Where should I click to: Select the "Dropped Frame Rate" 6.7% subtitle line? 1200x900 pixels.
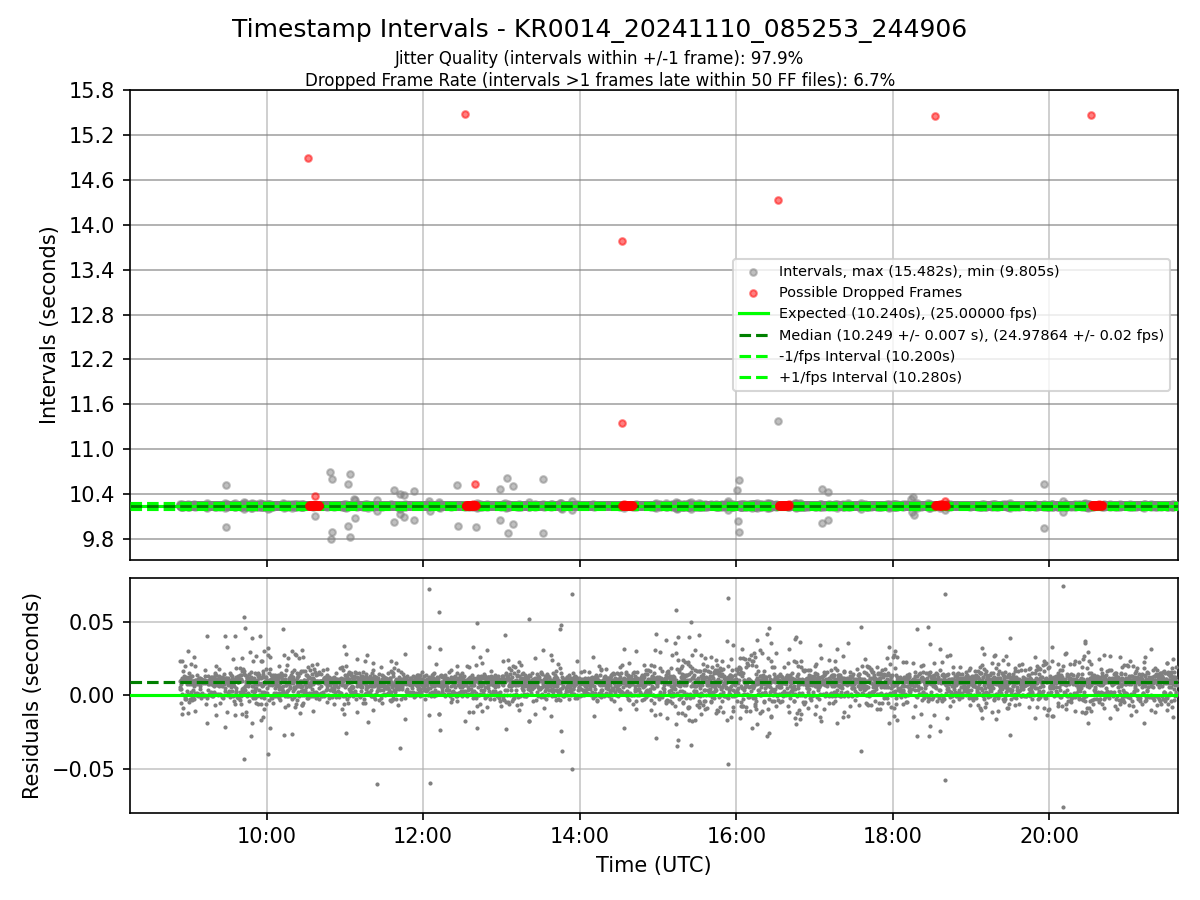[x=599, y=80]
